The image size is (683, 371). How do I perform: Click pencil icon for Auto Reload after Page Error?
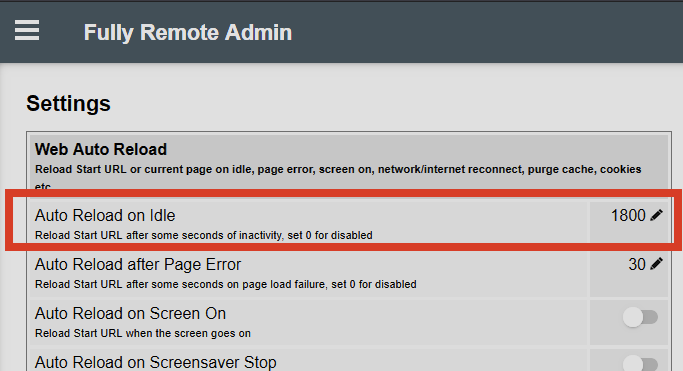tap(656, 264)
